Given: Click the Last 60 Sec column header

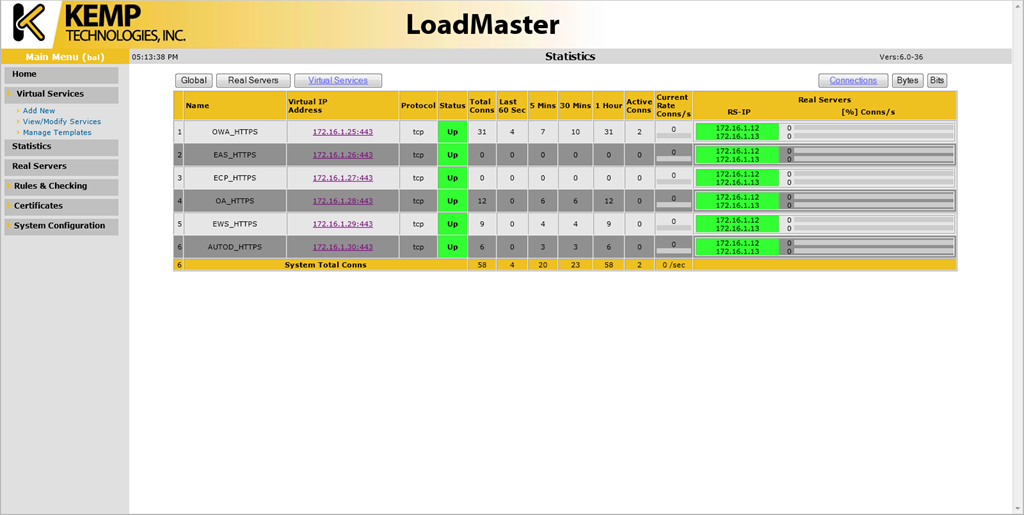Looking at the screenshot, I should click(512, 106).
